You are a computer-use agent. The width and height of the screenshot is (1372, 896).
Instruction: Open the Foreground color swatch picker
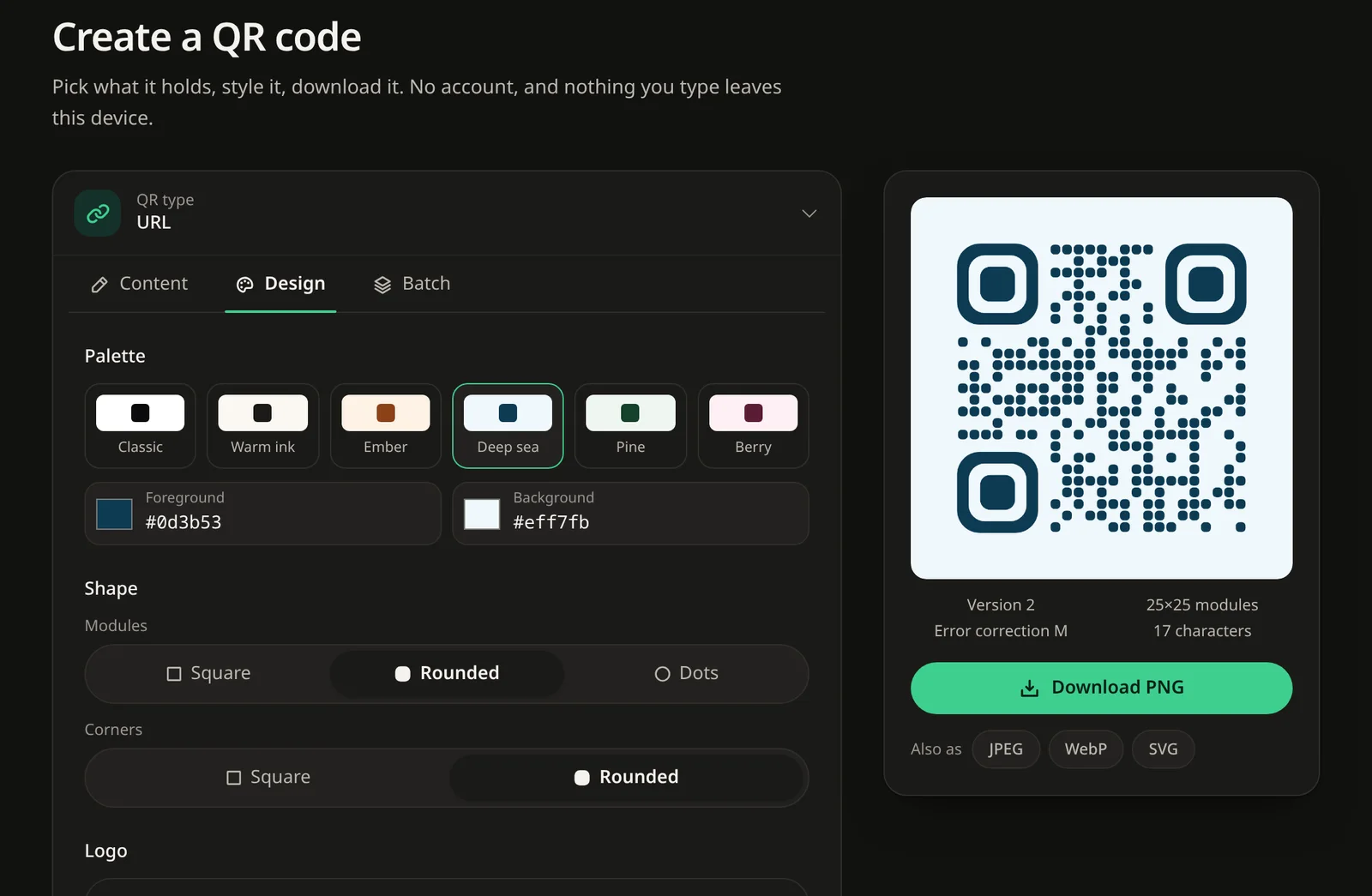pyautogui.click(x=114, y=514)
